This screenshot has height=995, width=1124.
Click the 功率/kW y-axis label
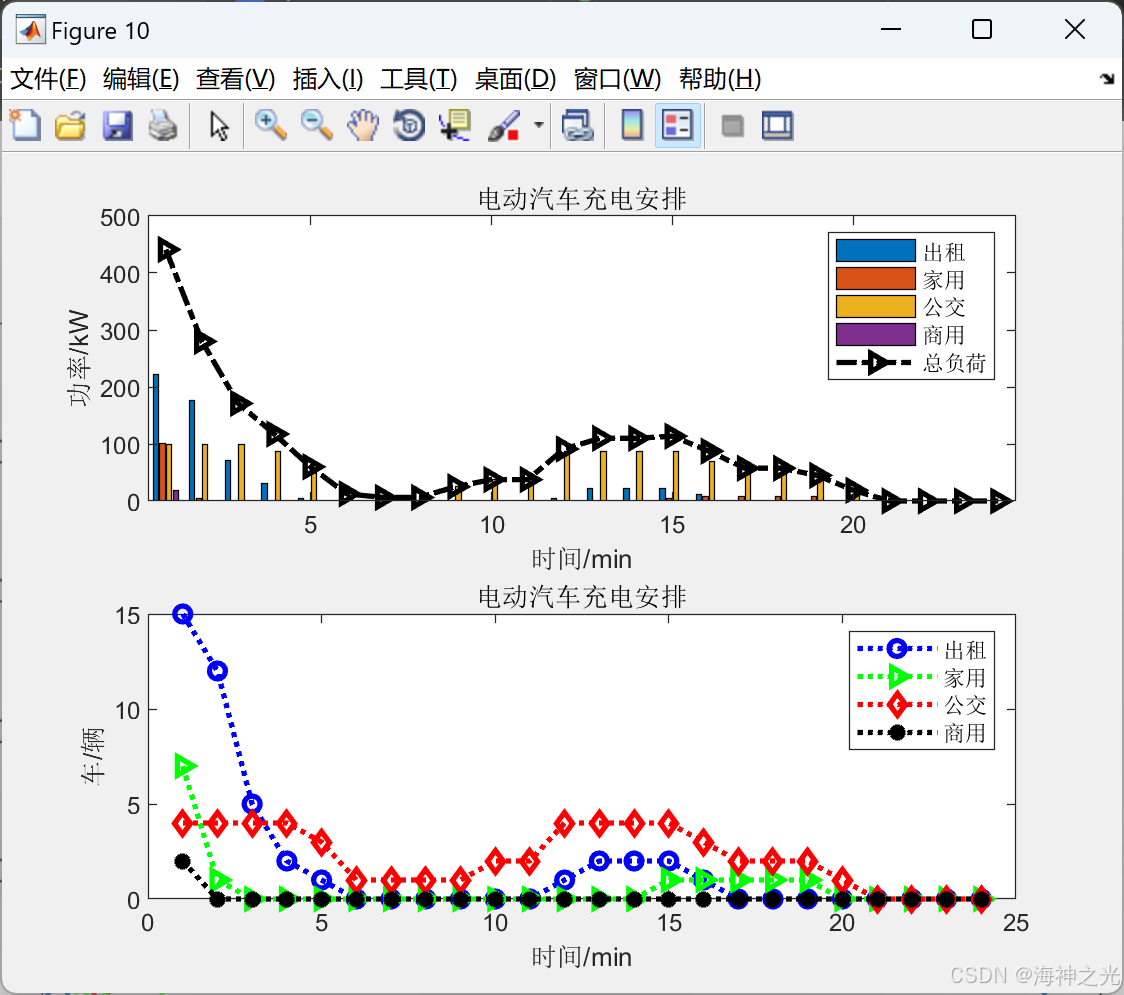pyautogui.click(x=79, y=358)
